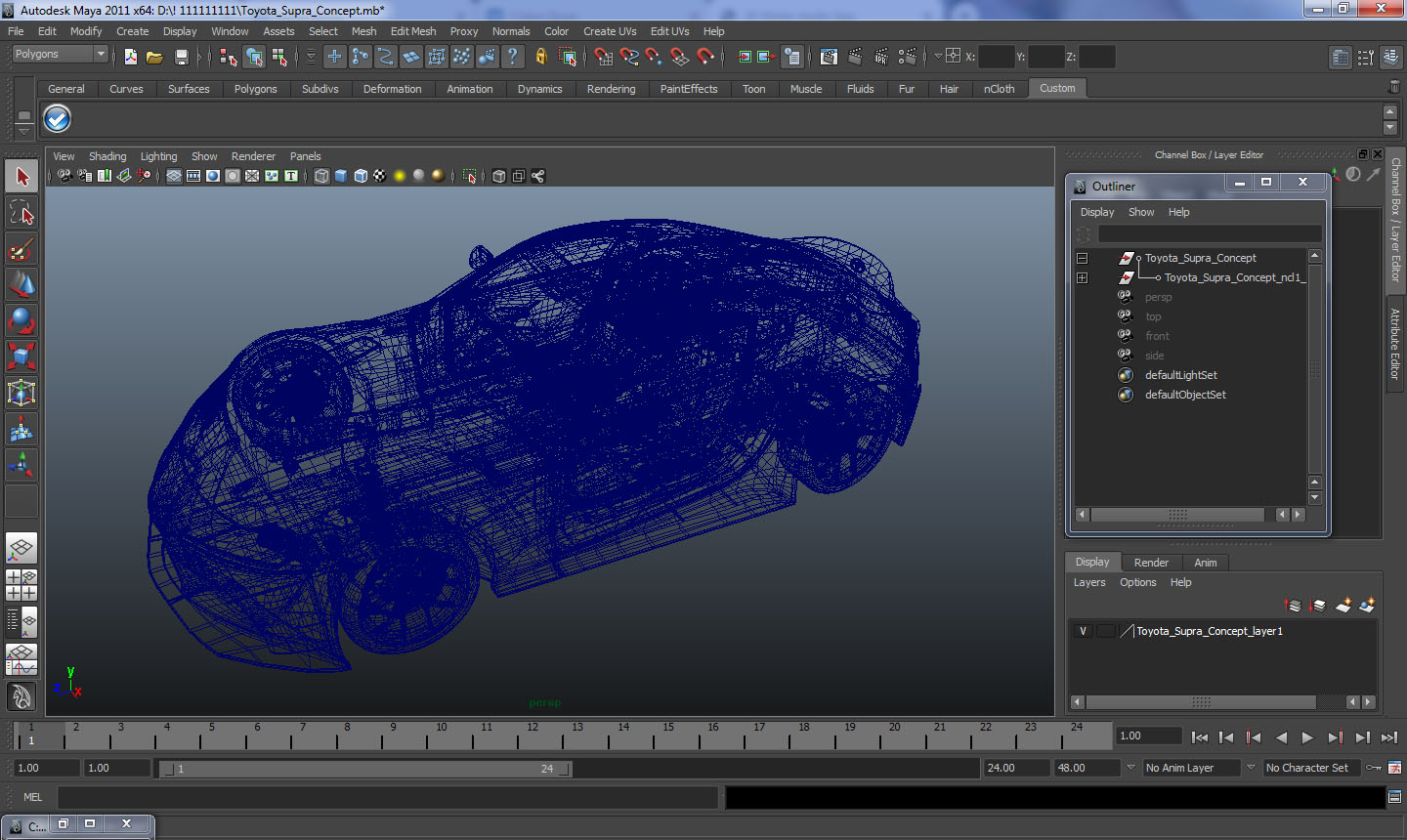Toggle the layer display type box next to V

pyautogui.click(x=1105, y=631)
